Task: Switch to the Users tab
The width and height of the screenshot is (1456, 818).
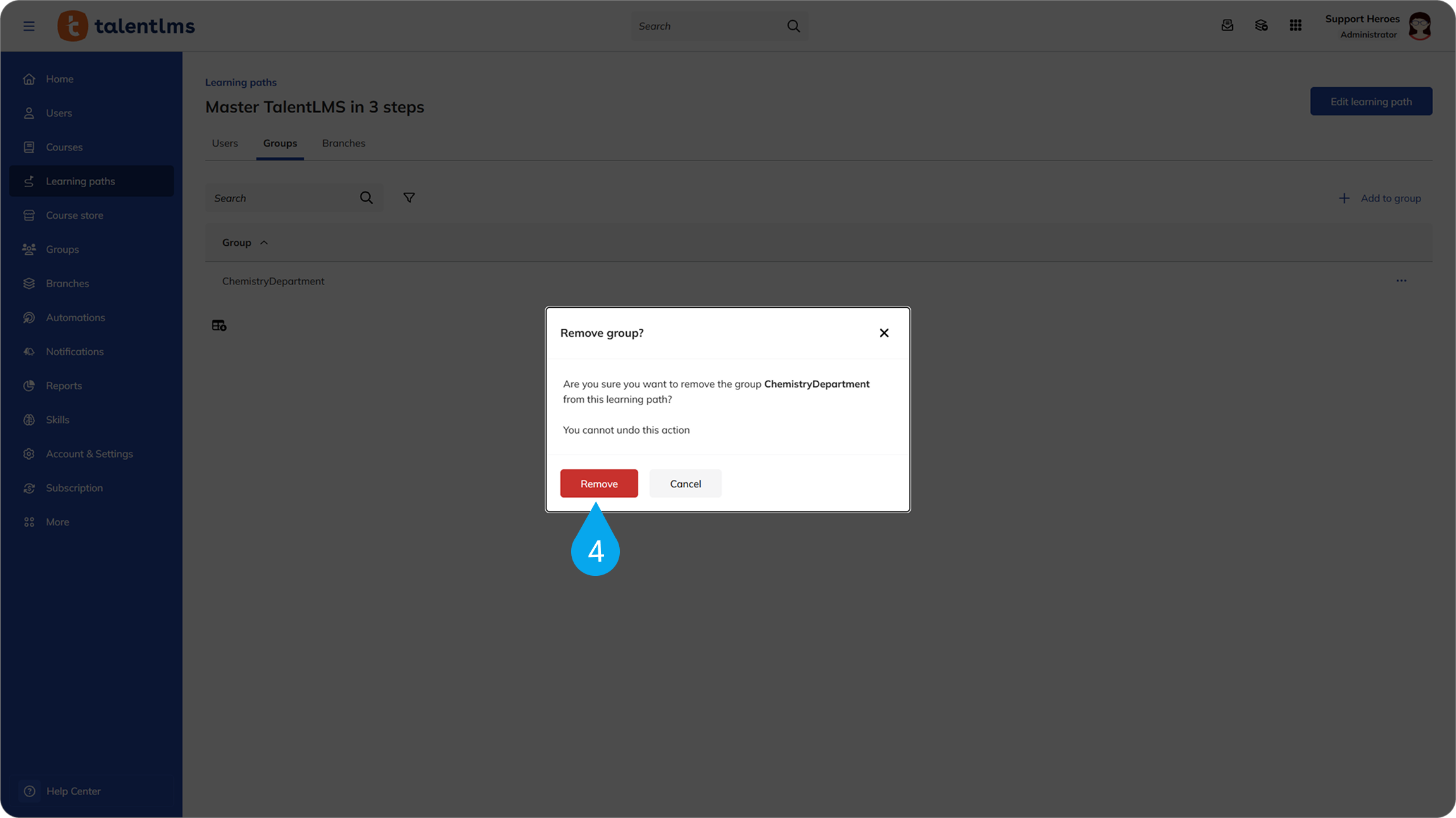Action: (x=225, y=143)
